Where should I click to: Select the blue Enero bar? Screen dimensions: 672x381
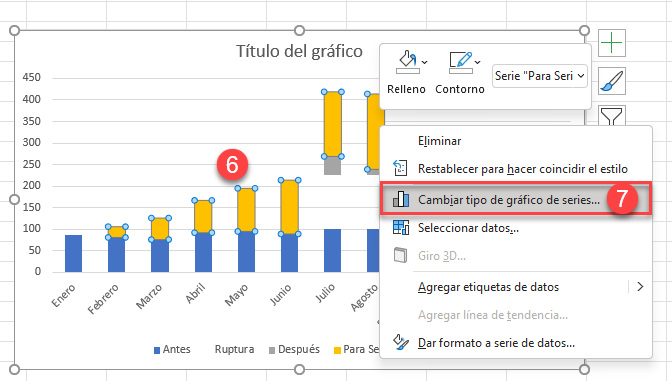73,253
